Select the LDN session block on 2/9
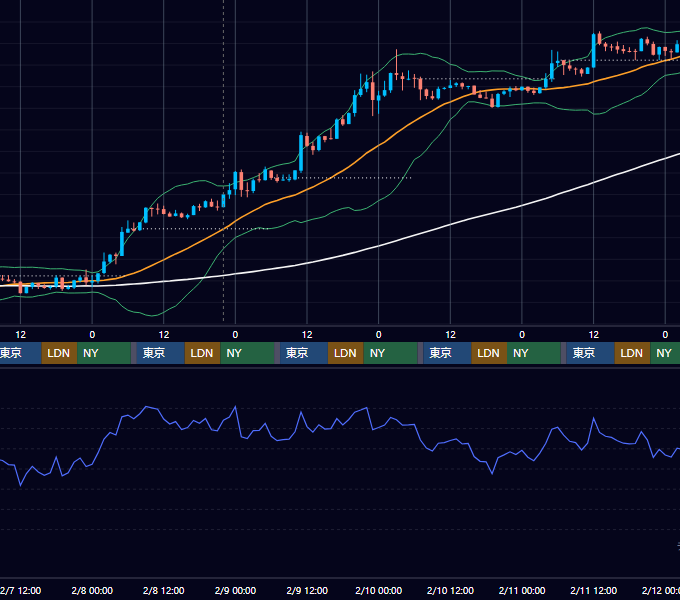This screenshot has width=680, height=600. pyautogui.click(x=346, y=353)
